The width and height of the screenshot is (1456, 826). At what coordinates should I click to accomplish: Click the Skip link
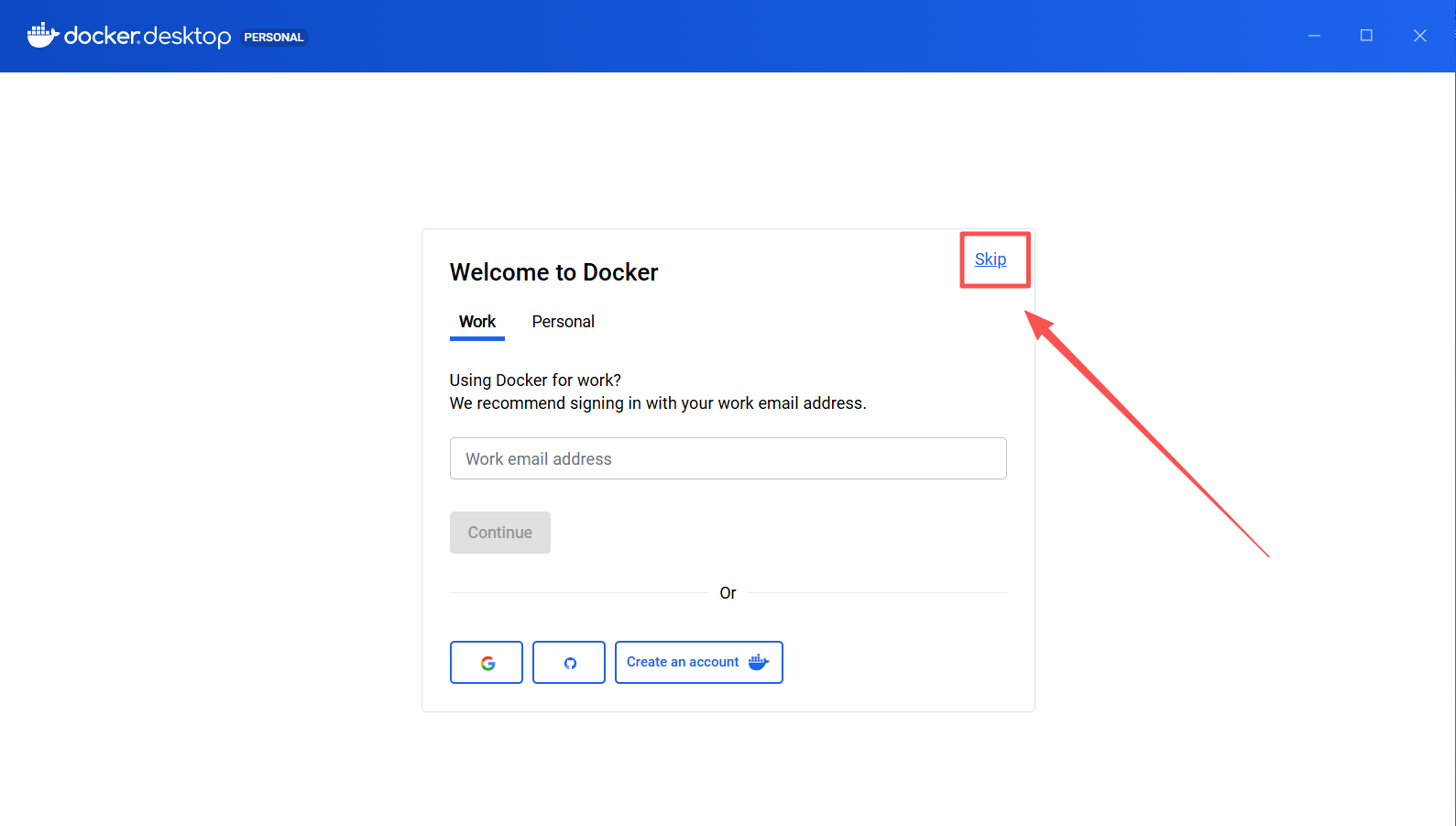991,259
